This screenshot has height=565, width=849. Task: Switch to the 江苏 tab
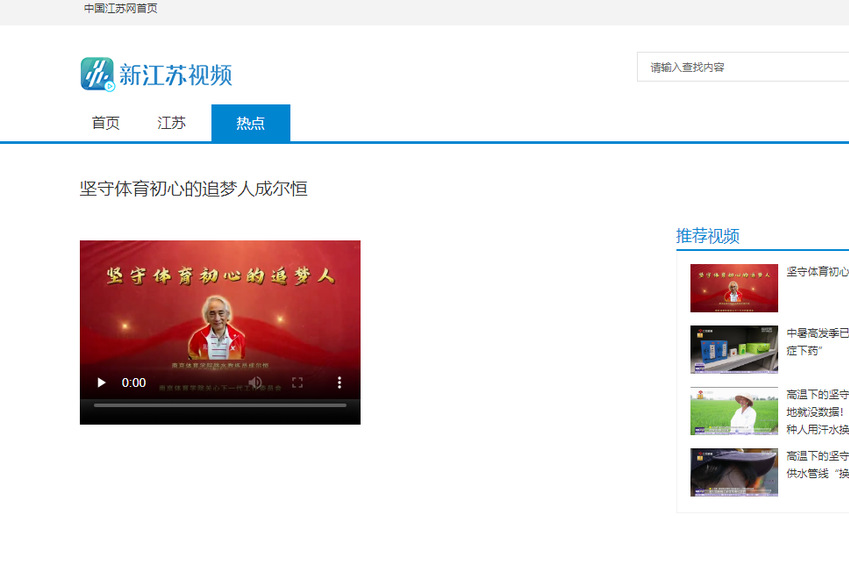(171, 123)
